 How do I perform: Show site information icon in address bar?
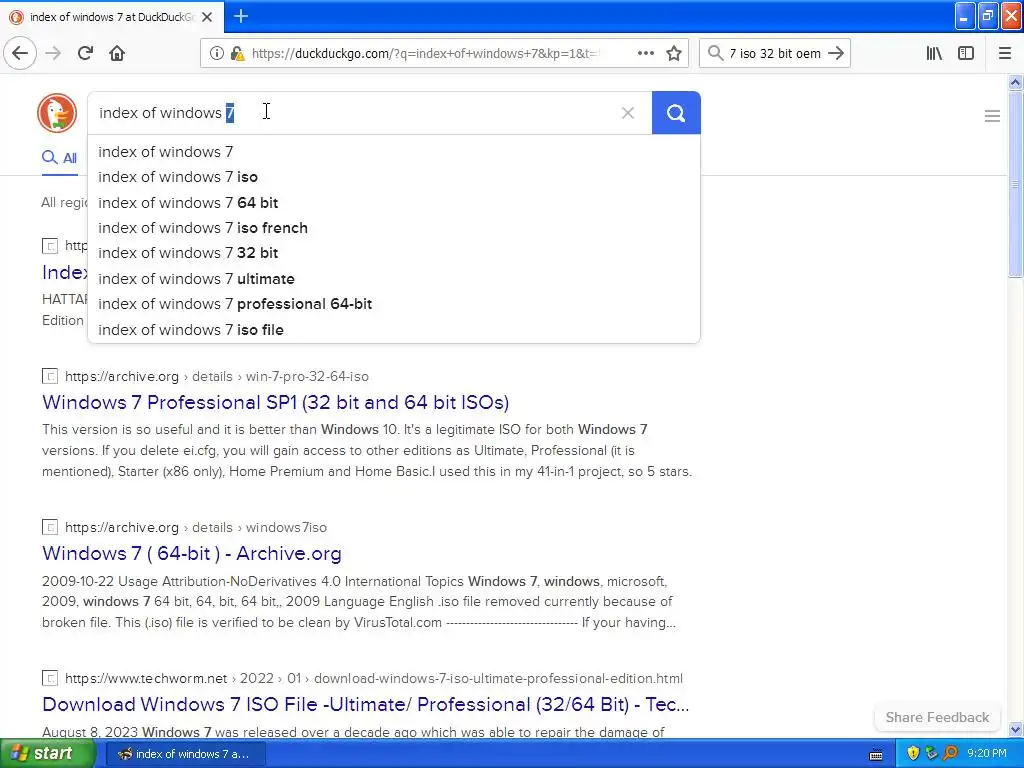(216, 54)
